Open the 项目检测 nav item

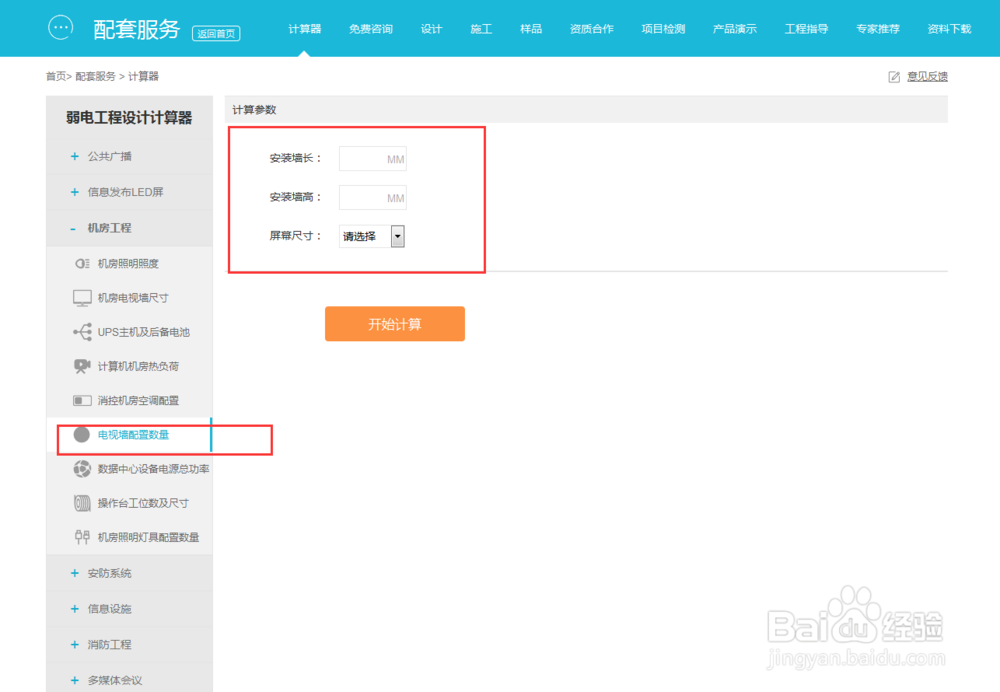click(663, 29)
